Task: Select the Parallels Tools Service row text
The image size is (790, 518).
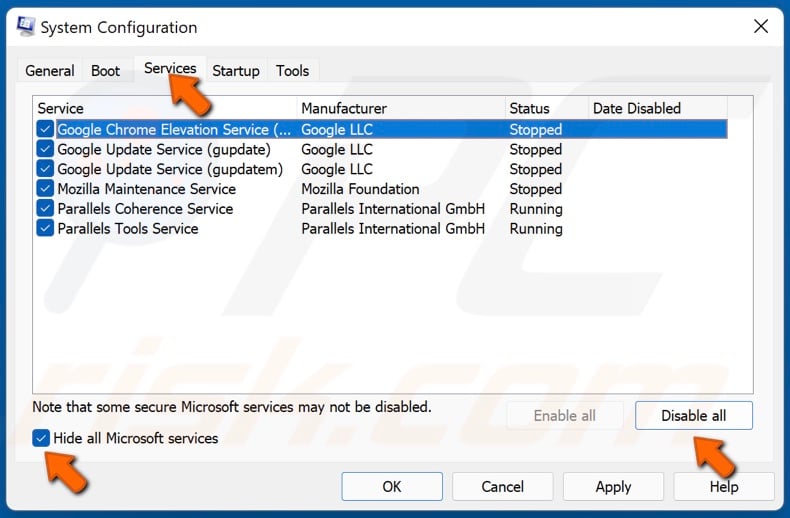Action: pos(128,228)
